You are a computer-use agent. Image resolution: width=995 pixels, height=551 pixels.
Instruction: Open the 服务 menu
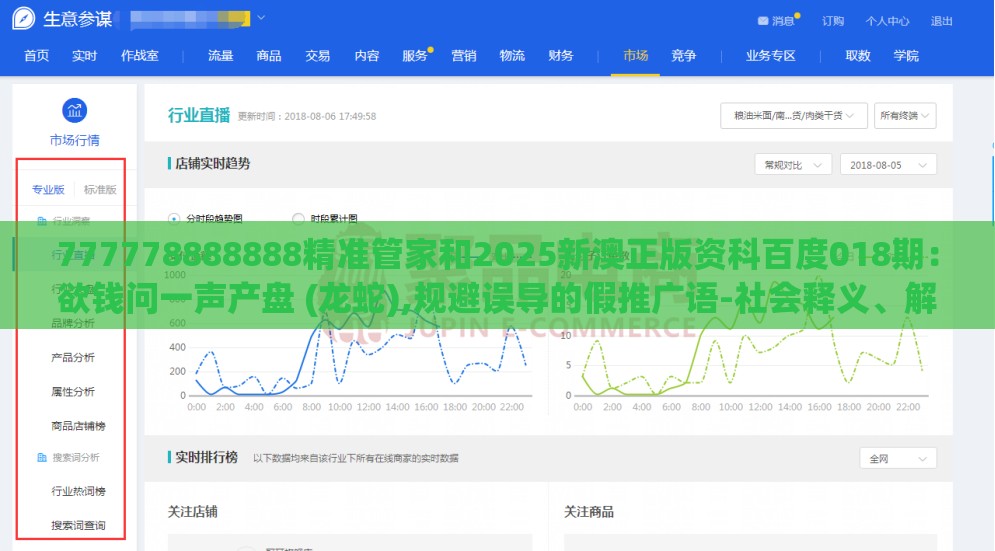point(415,56)
